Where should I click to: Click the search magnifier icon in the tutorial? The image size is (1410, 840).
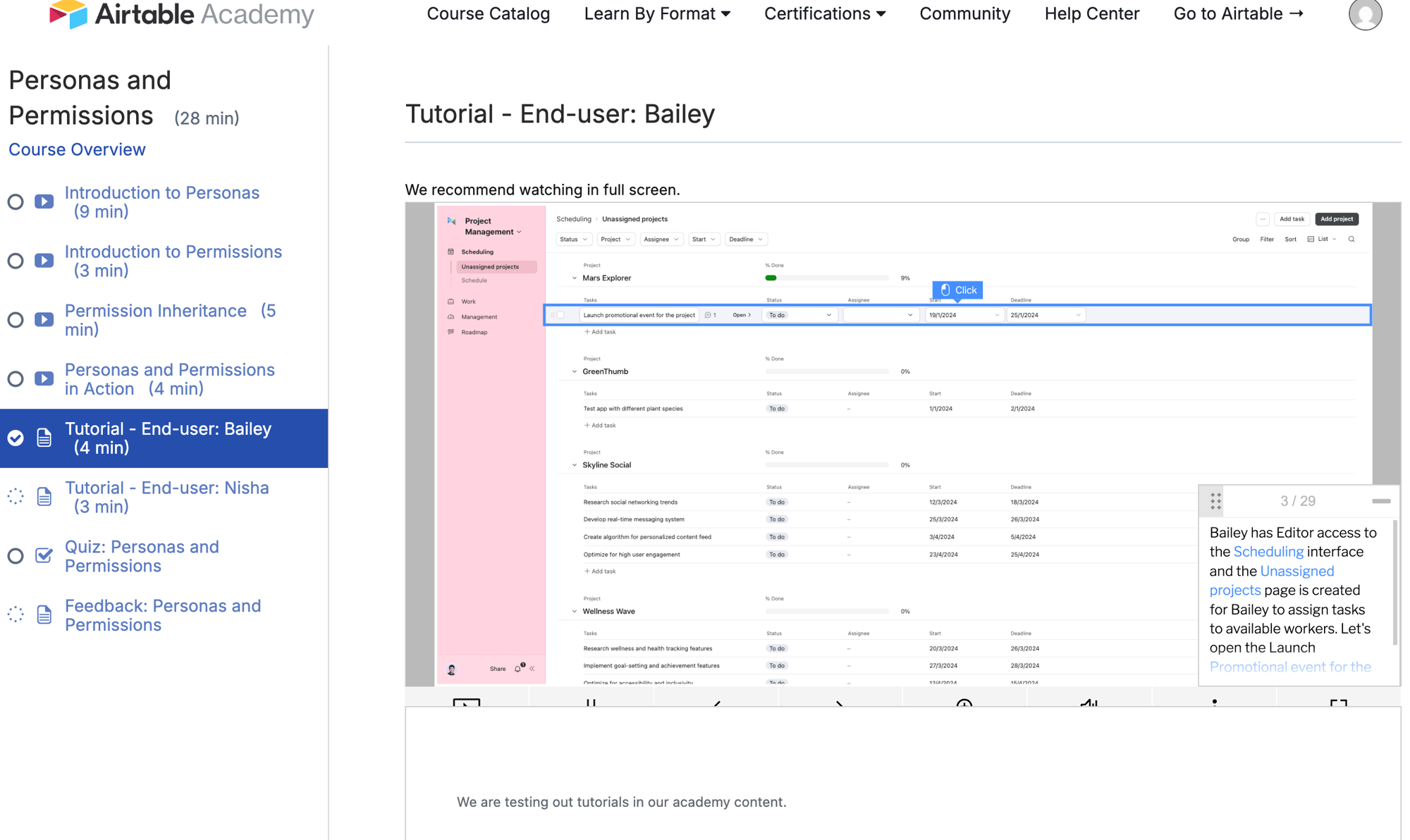(1351, 240)
